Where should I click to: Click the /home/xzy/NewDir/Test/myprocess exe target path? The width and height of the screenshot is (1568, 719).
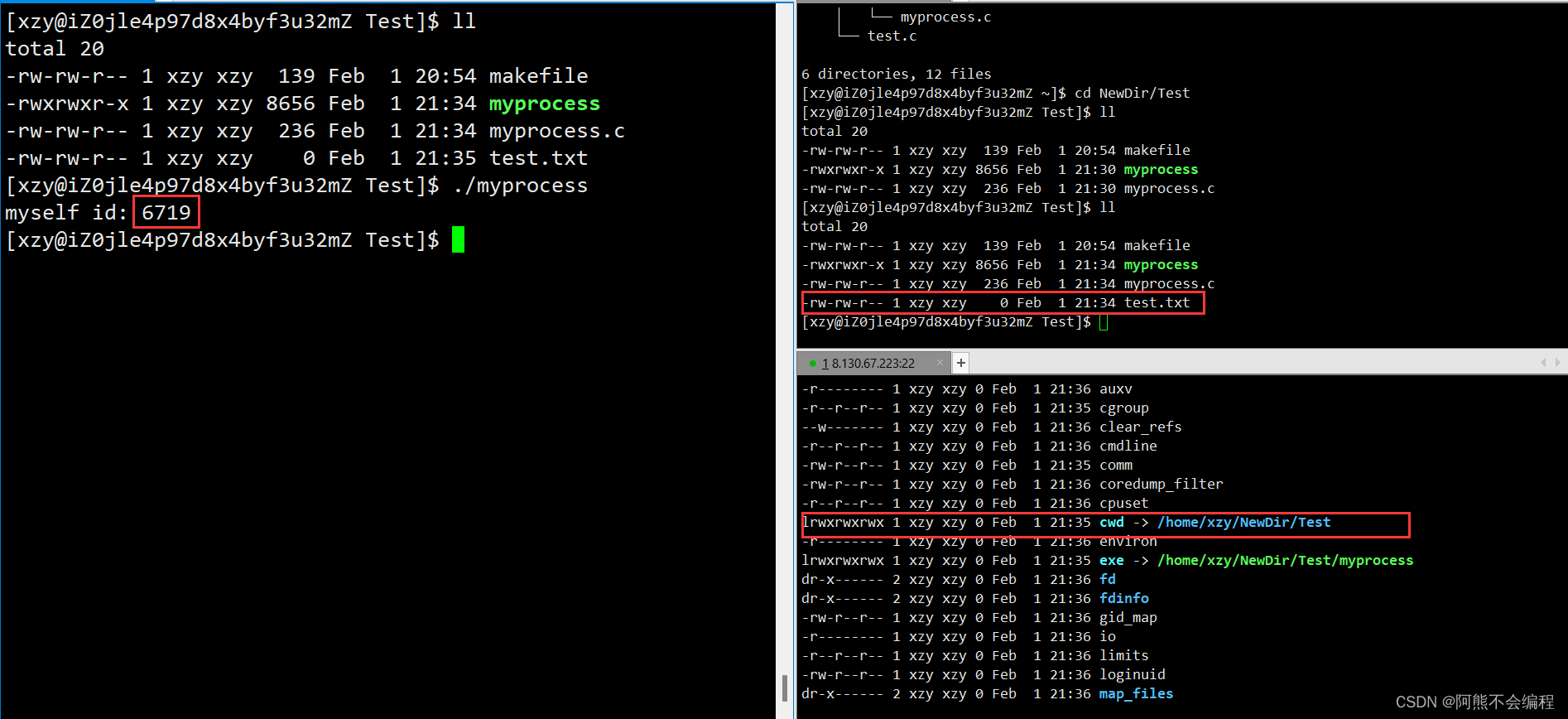[1285, 560]
